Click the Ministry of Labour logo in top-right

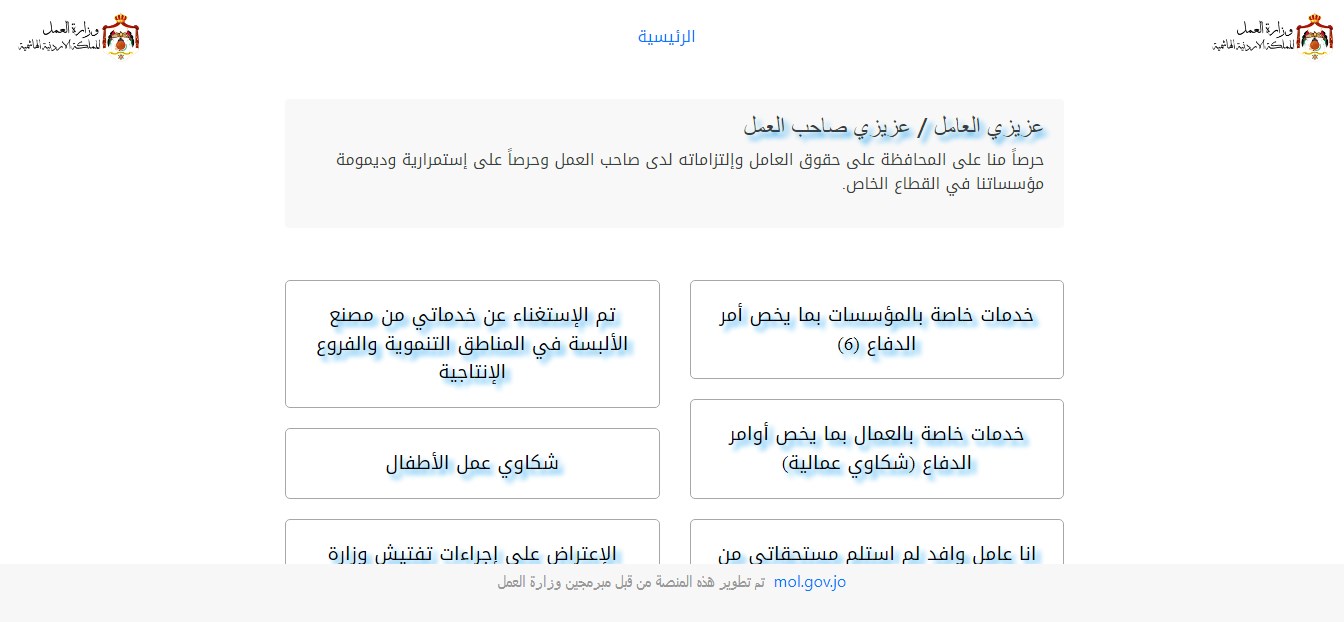click(1290, 37)
